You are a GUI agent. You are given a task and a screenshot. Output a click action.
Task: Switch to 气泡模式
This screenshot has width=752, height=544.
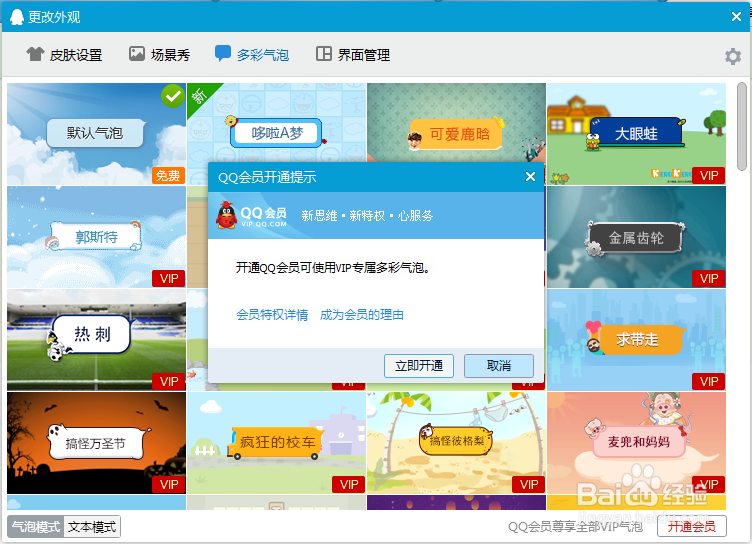click(36, 527)
